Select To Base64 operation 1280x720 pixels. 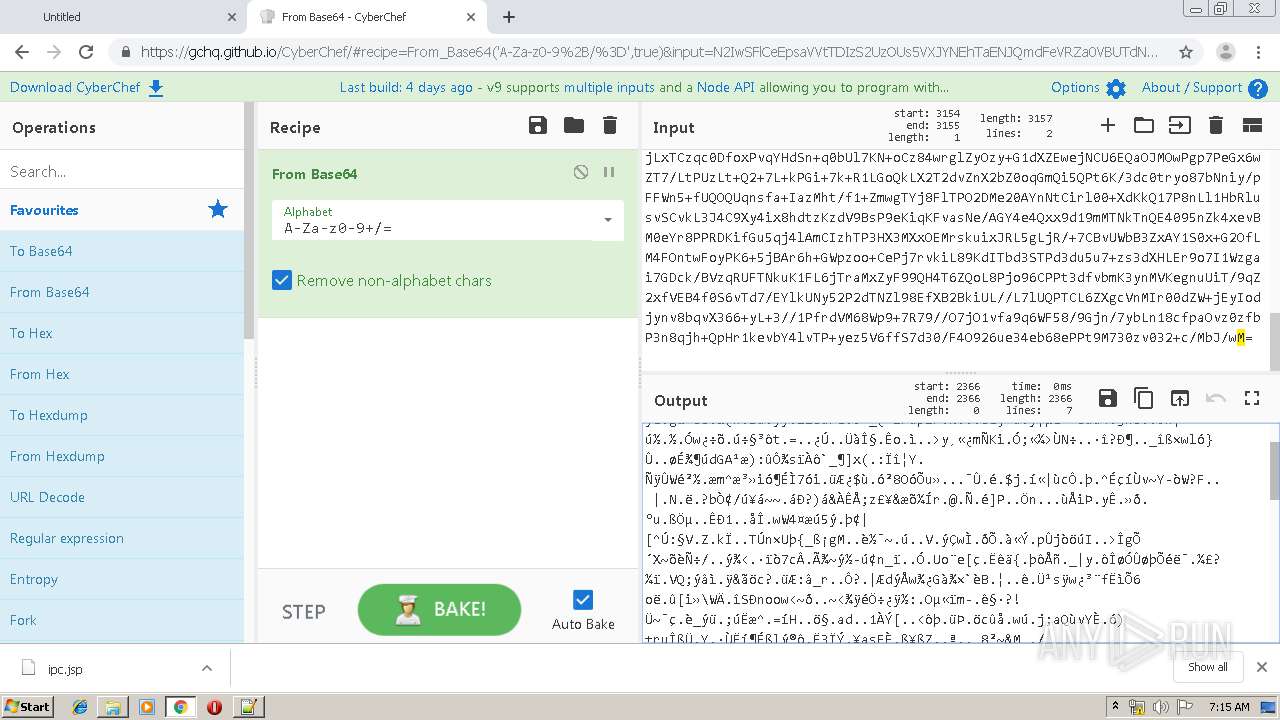[x=121, y=251]
